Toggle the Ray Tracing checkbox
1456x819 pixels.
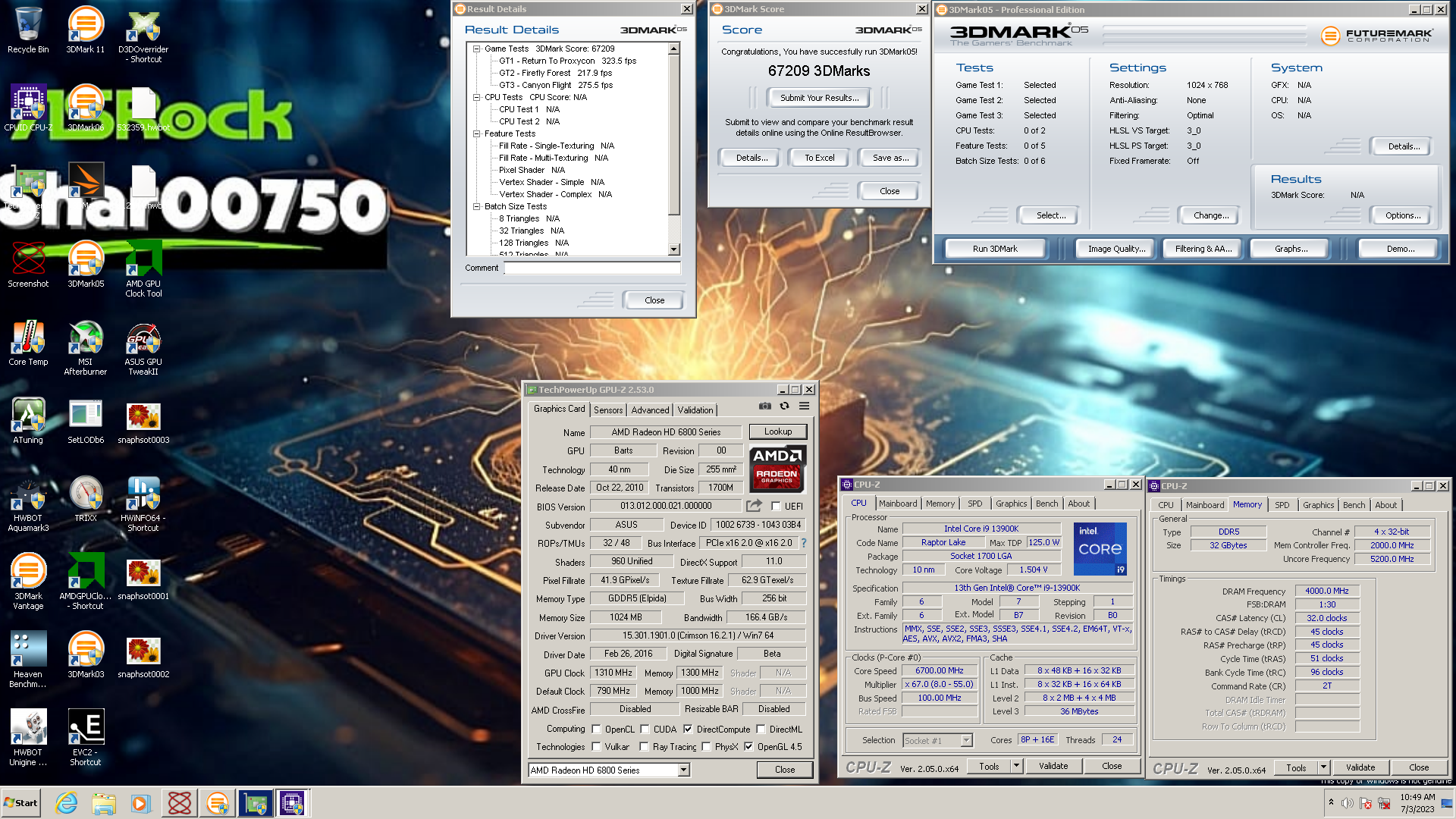click(644, 747)
